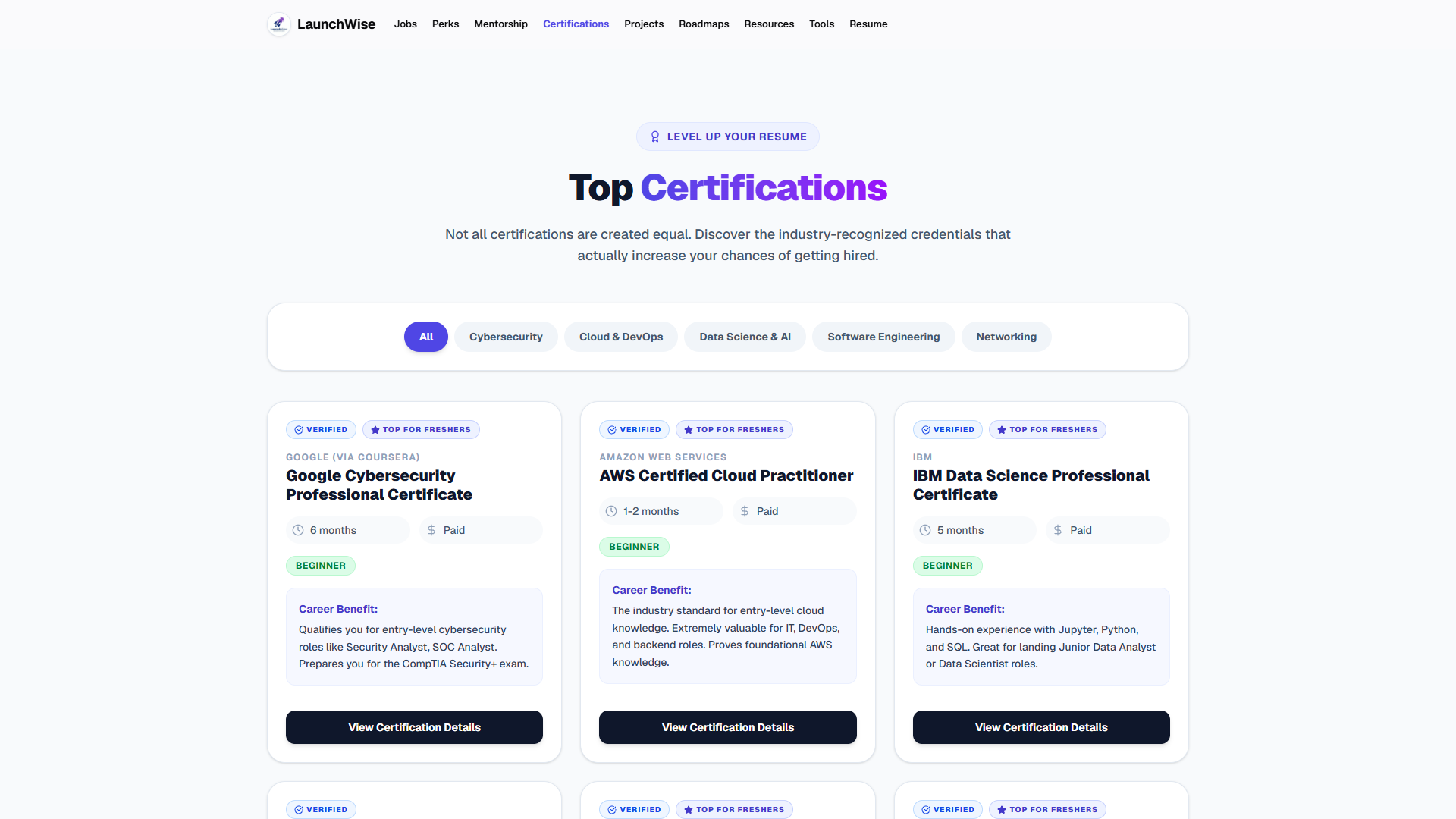This screenshot has height=819, width=1456.
Task: Click the Beginner badge on AWS card
Action: (634, 547)
